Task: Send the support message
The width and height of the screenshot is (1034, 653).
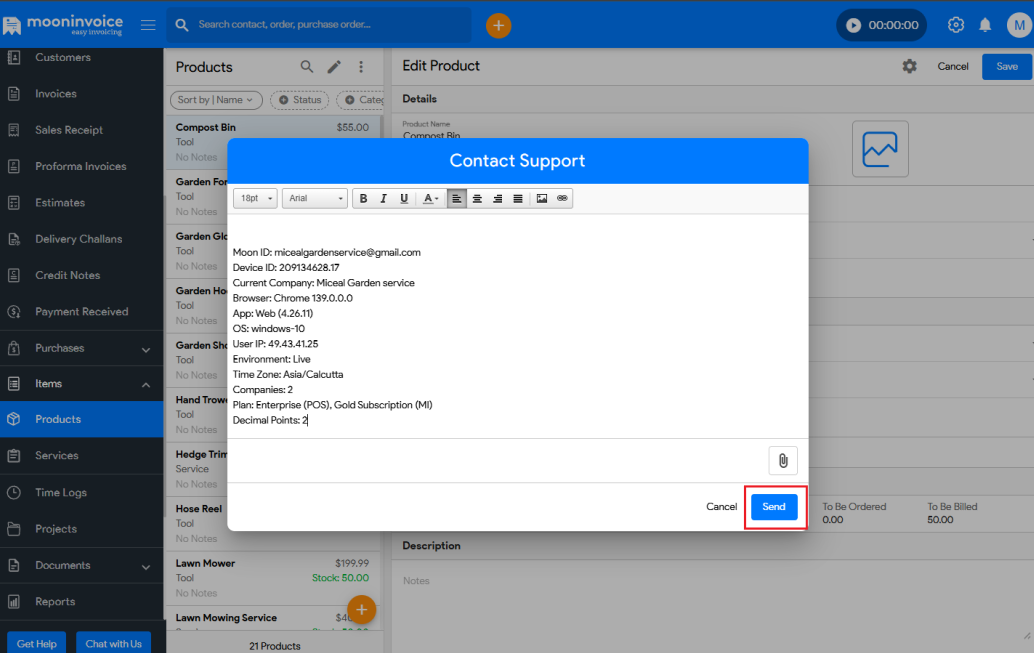Action: (x=774, y=507)
